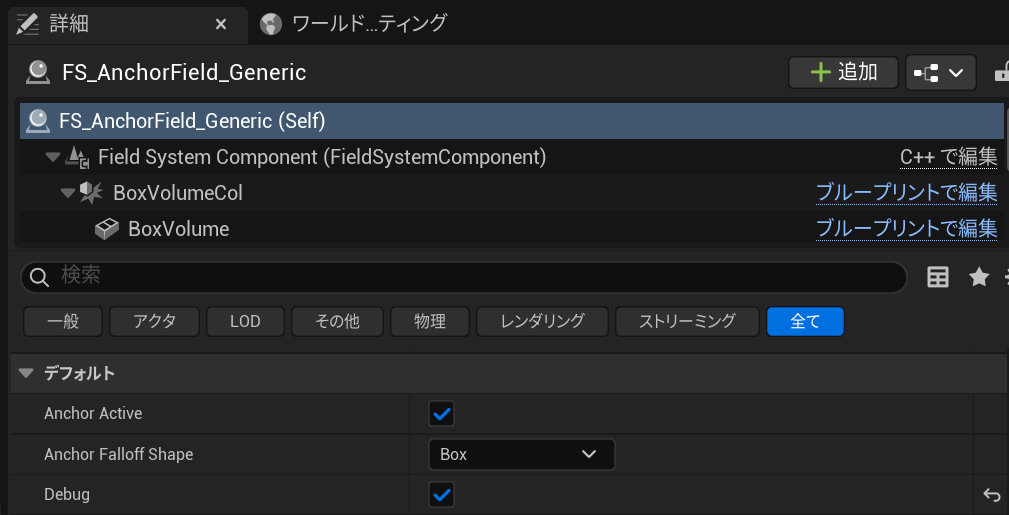Click the favorites star icon
1009x515 pixels.
[979, 278]
